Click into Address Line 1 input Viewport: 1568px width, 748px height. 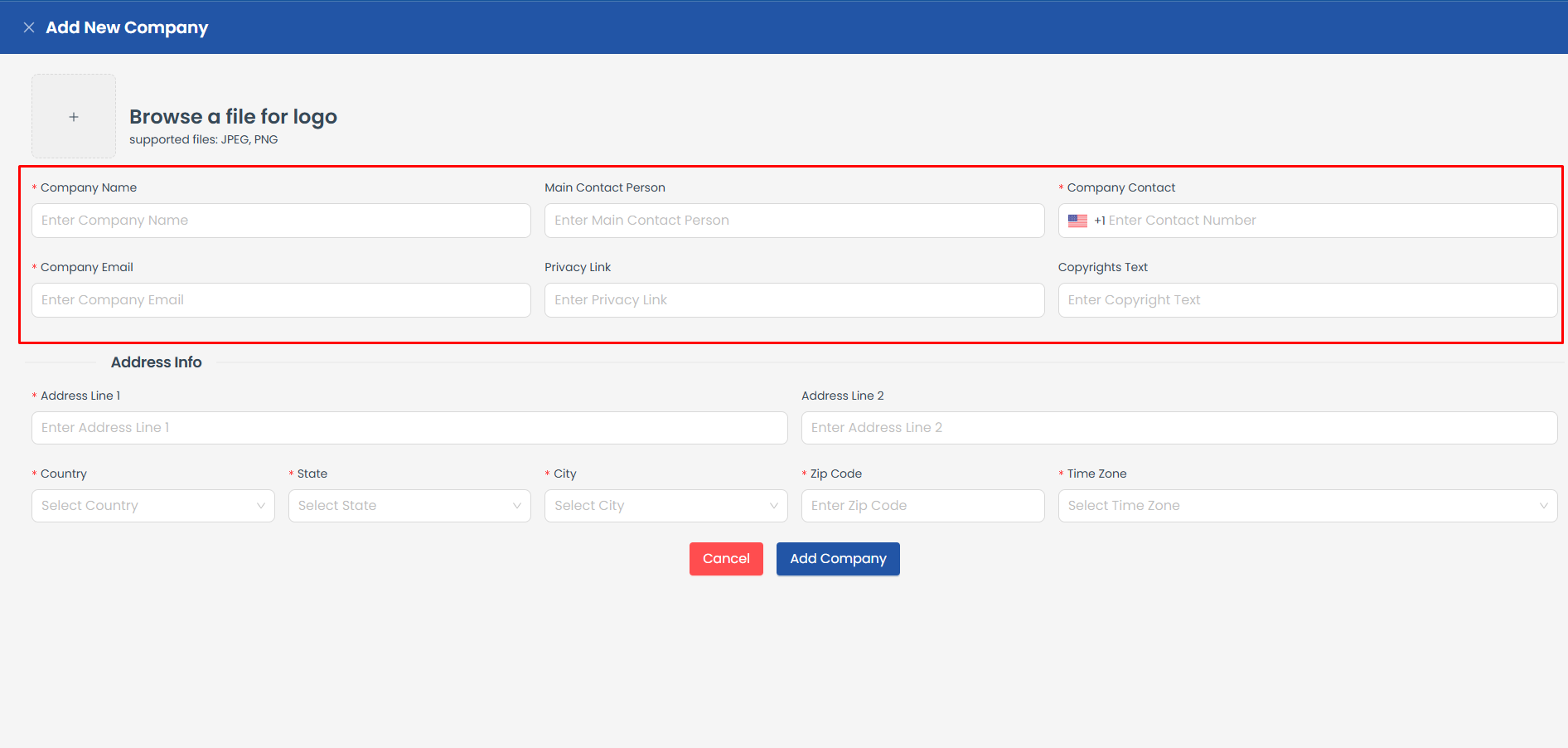[x=409, y=428]
